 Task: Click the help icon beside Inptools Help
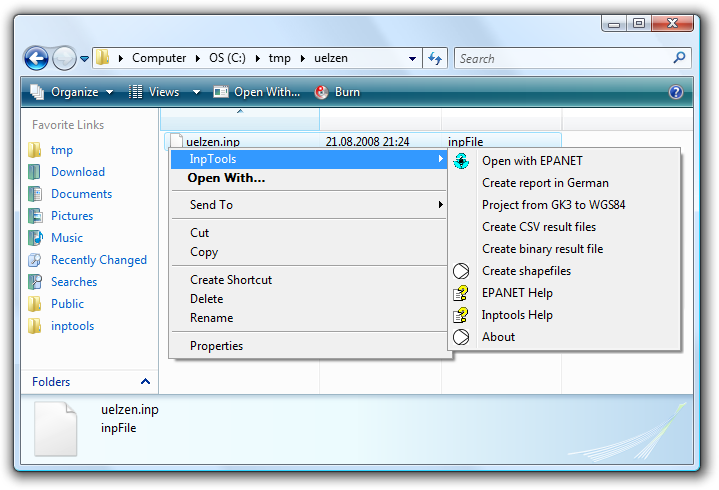tap(461, 315)
